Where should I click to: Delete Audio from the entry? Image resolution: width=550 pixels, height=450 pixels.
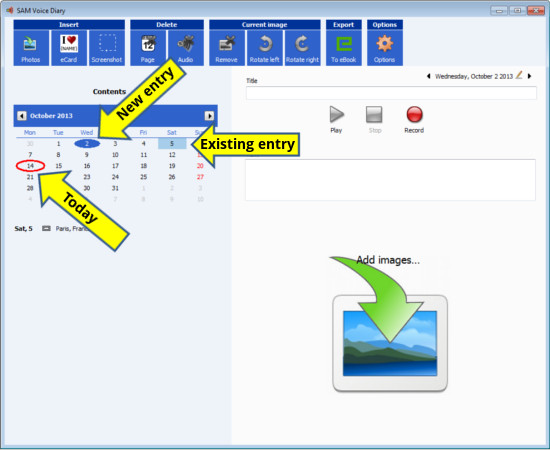point(186,48)
